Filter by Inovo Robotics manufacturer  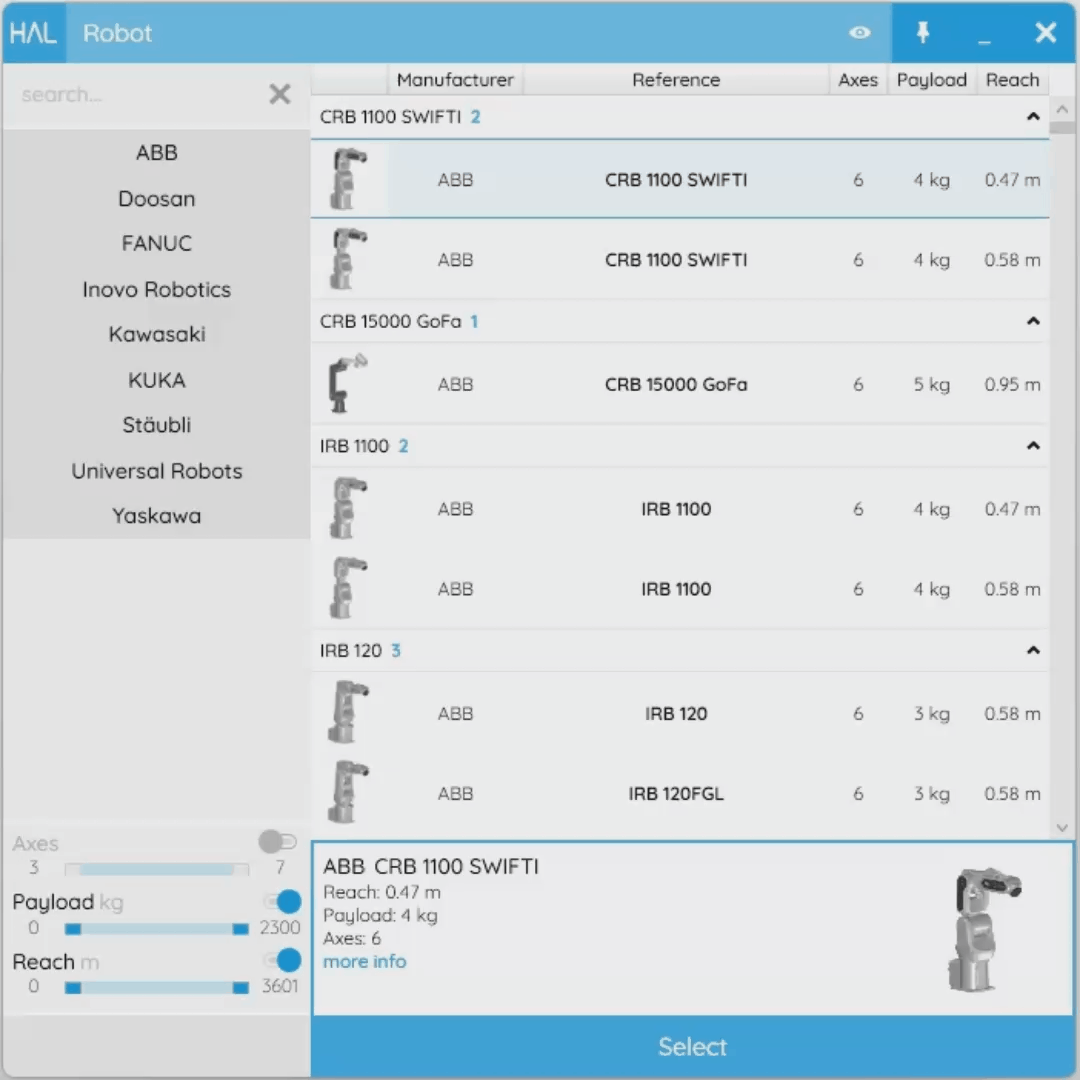click(x=156, y=289)
